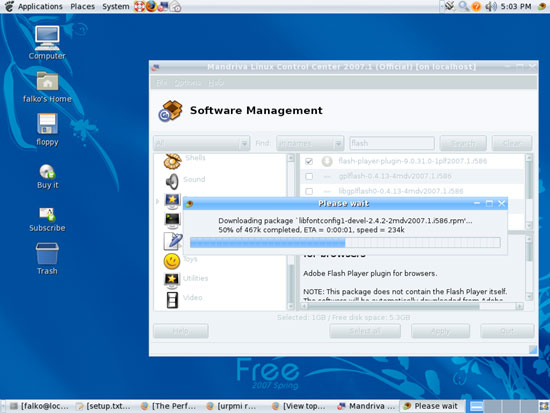Open the 'in names' search scope dropdown

[x=310, y=143]
